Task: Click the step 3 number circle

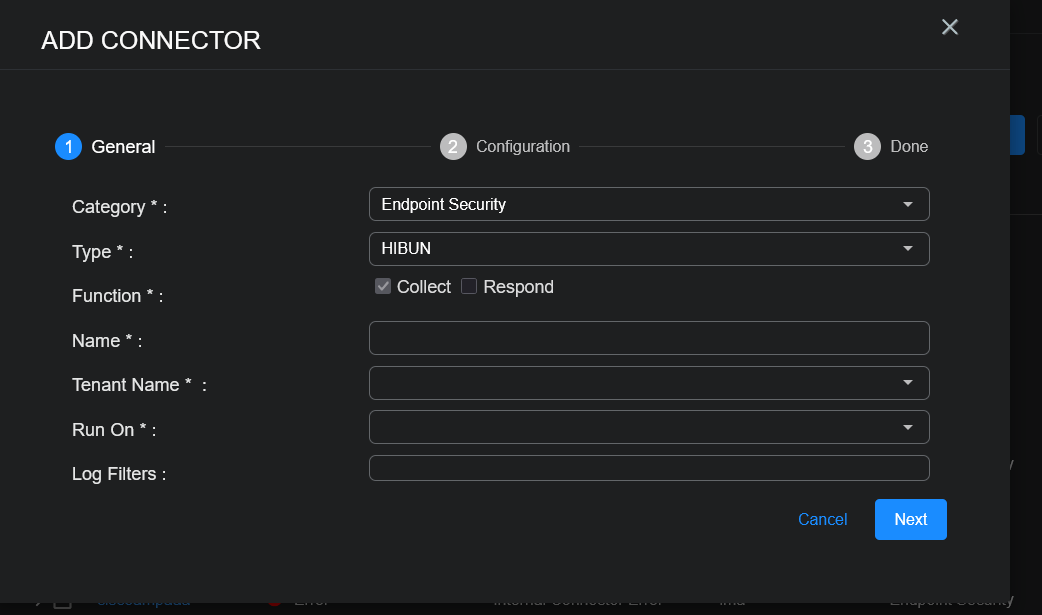Action: click(867, 147)
